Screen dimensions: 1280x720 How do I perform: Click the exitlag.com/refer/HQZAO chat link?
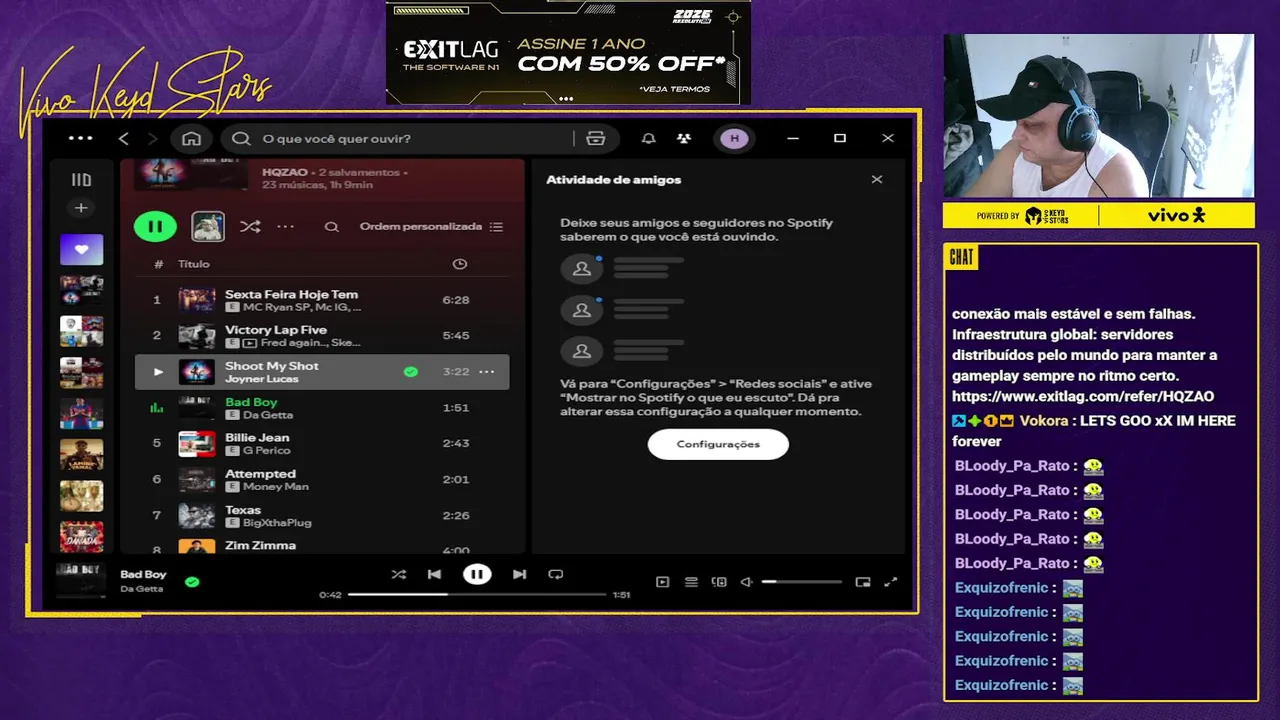click(x=1083, y=397)
